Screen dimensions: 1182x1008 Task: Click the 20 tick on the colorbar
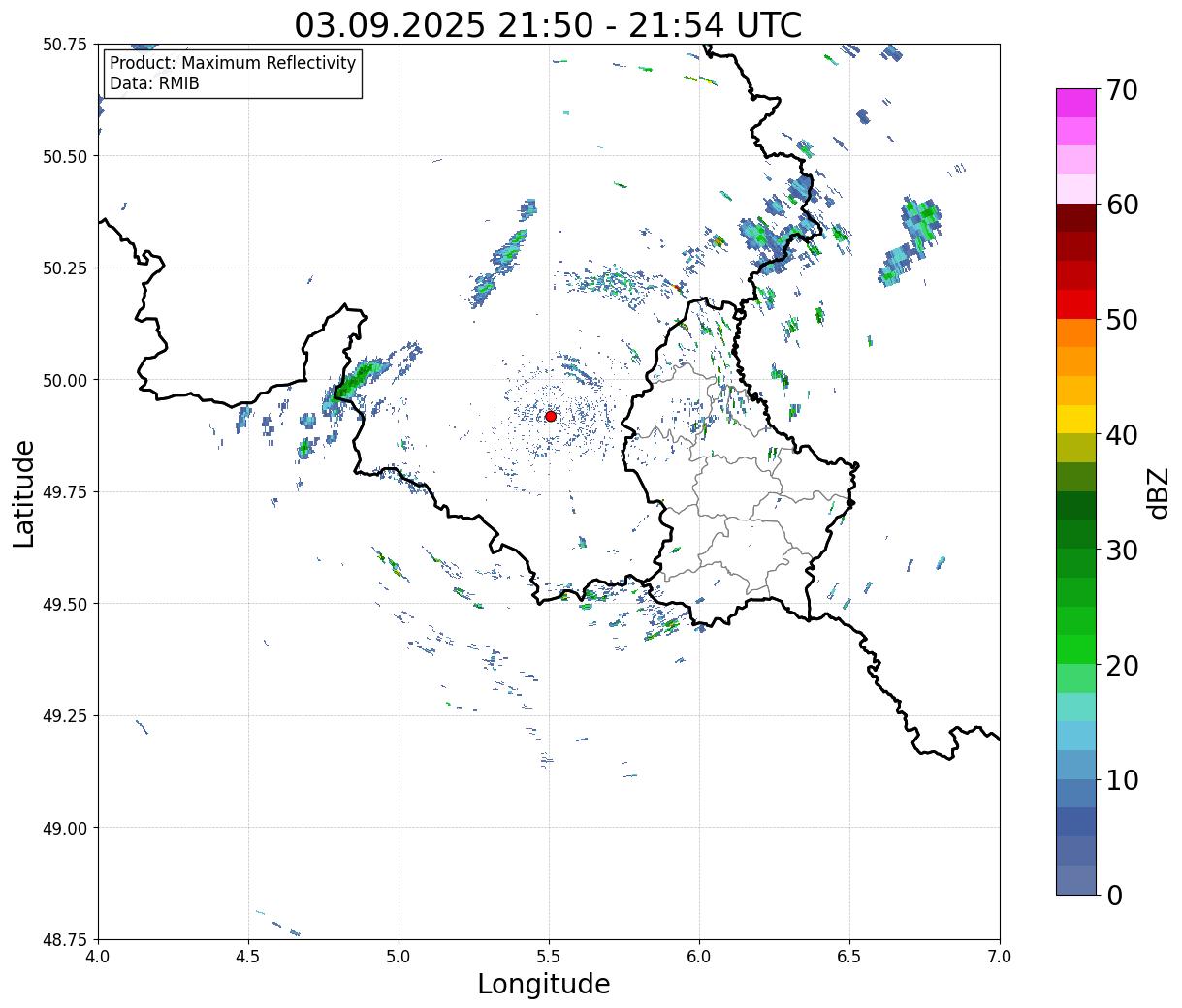[1121, 665]
